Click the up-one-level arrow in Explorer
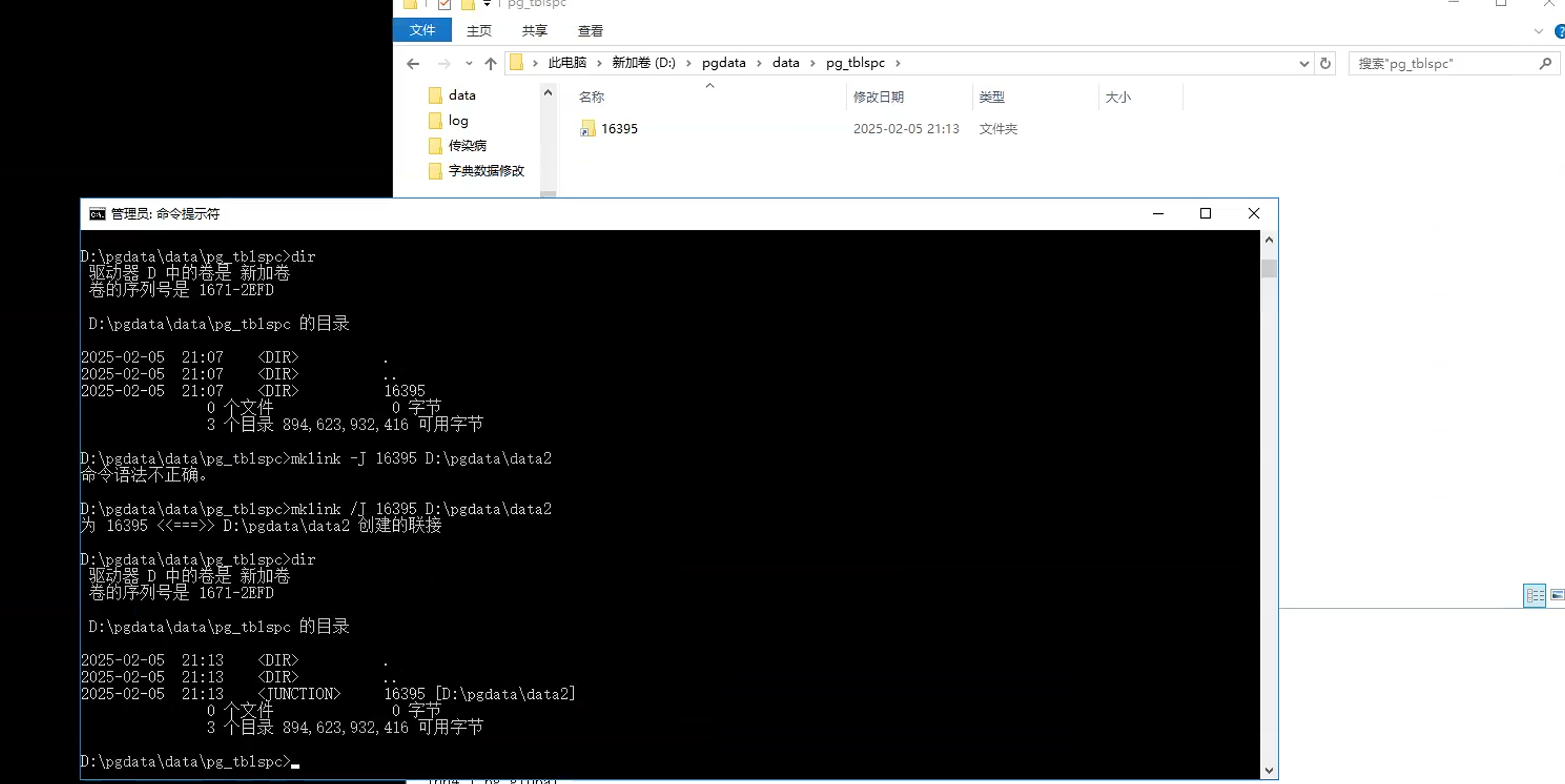Viewport: 1565px width, 784px height. tap(490, 63)
